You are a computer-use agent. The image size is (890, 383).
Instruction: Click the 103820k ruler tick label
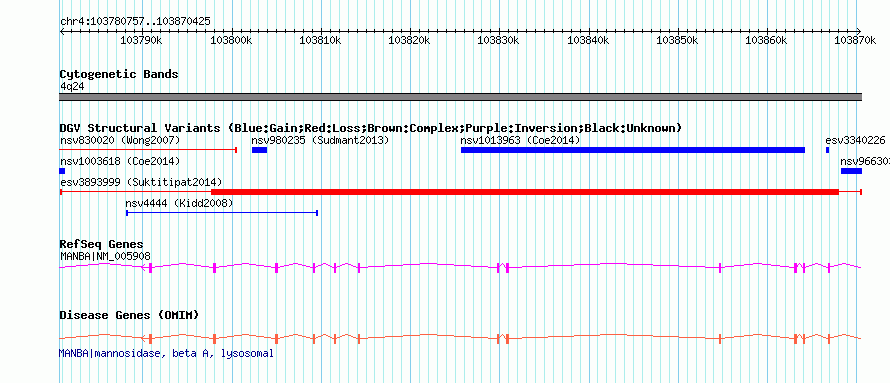tap(409, 40)
